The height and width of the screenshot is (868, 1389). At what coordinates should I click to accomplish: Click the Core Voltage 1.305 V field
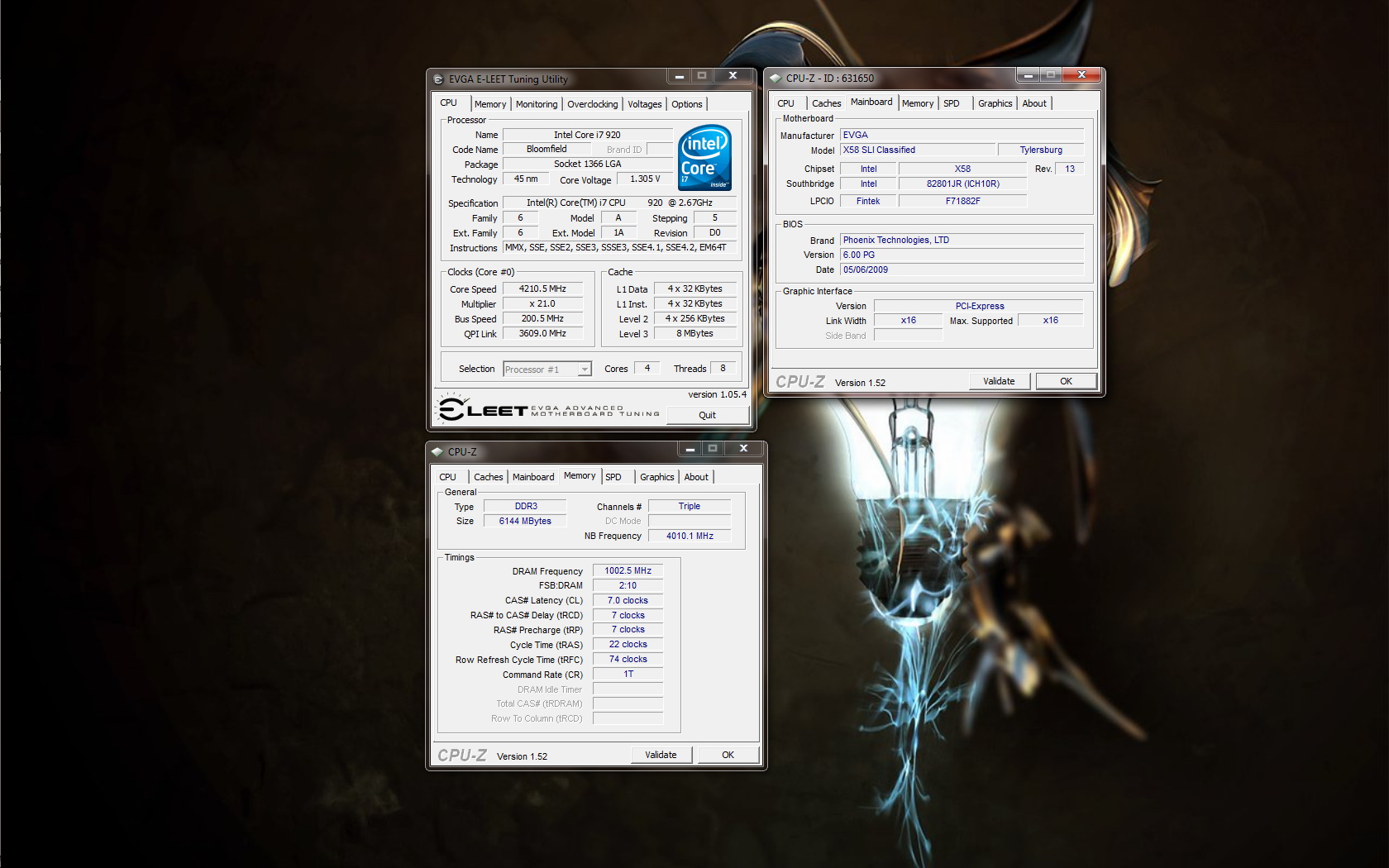(x=645, y=179)
